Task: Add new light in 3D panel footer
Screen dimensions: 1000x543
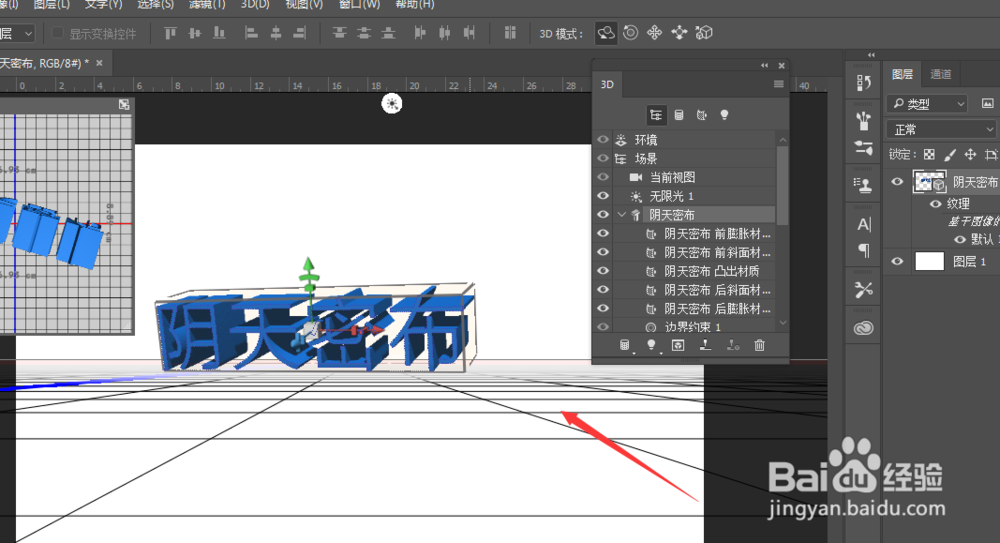Action: tap(651, 345)
